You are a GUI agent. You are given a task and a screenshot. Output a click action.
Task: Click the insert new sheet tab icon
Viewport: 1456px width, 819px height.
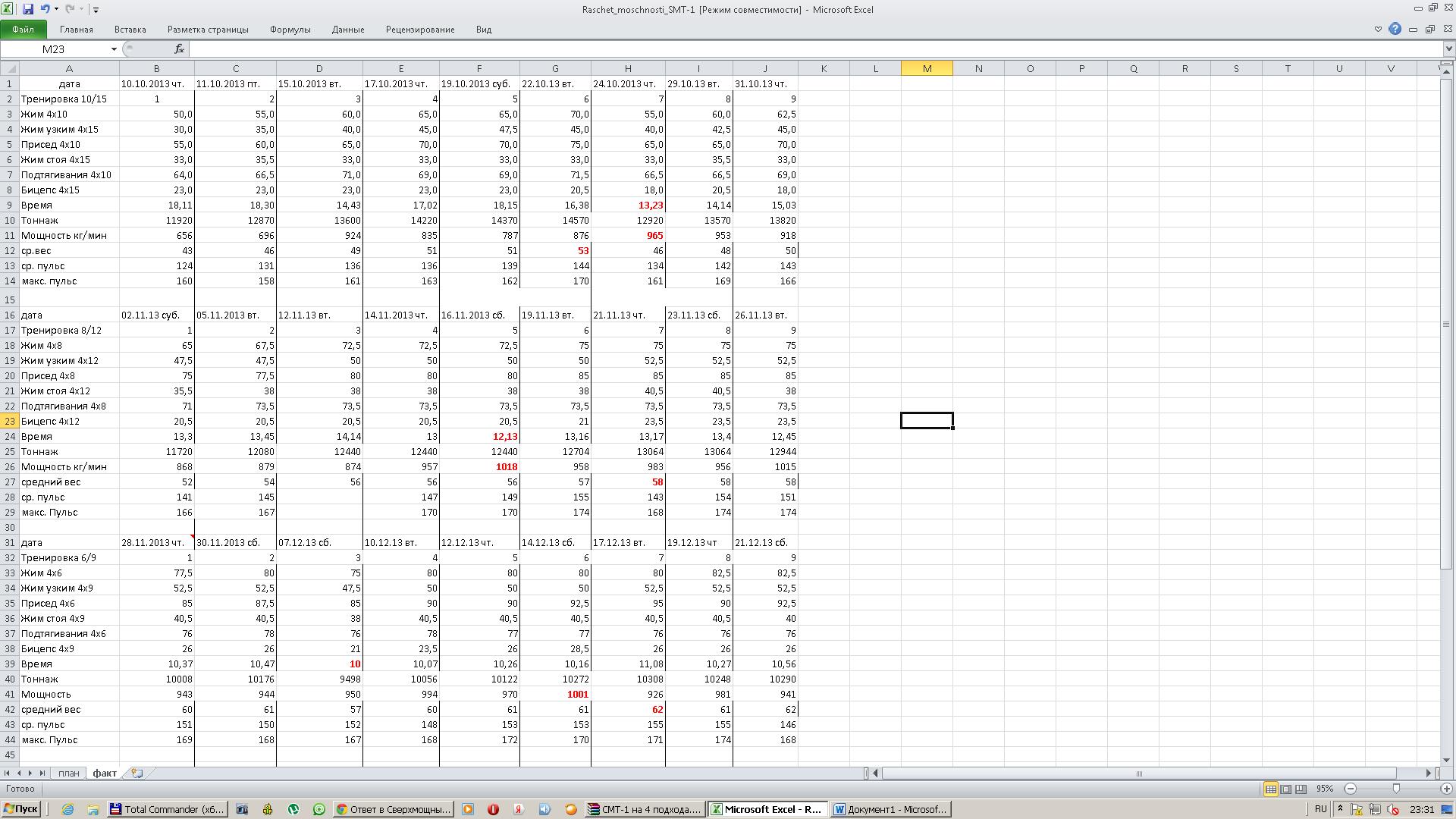click(137, 773)
